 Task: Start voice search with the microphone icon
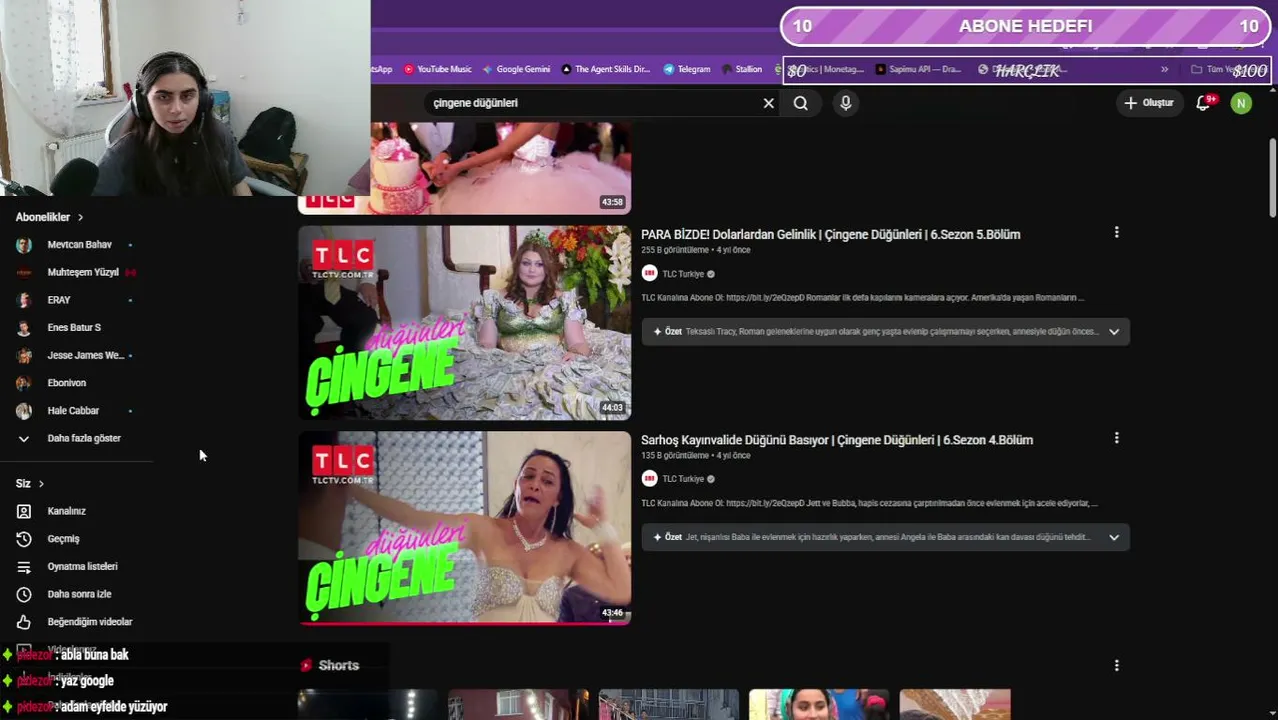(845, 103)
